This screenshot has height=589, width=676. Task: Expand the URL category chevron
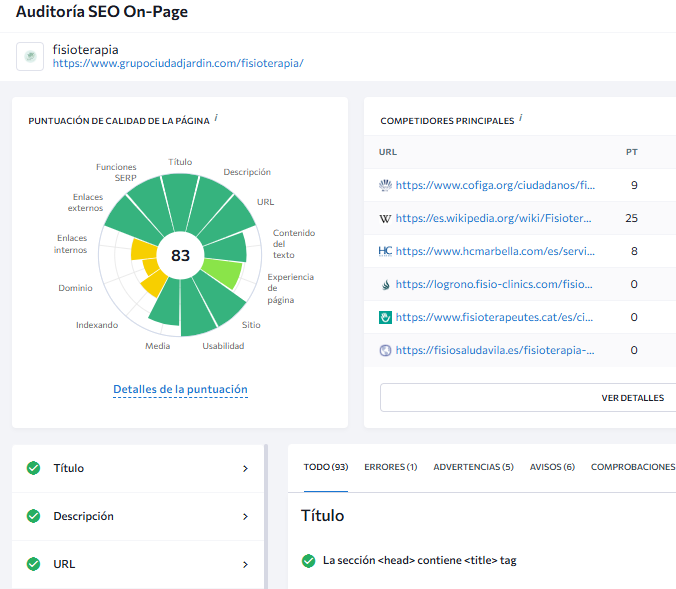click(245, 564)
